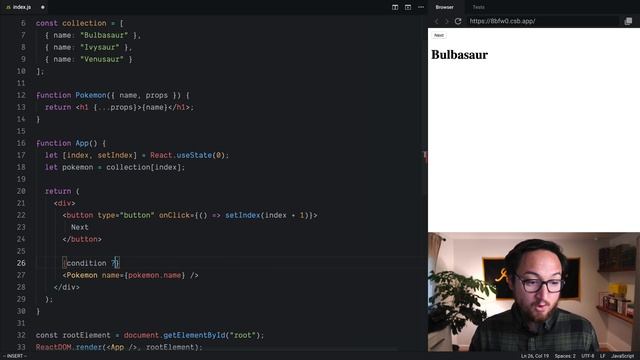Screen dimensions: 640x360
Task: Click the onClick attribute on line 22
Action: 175,216
